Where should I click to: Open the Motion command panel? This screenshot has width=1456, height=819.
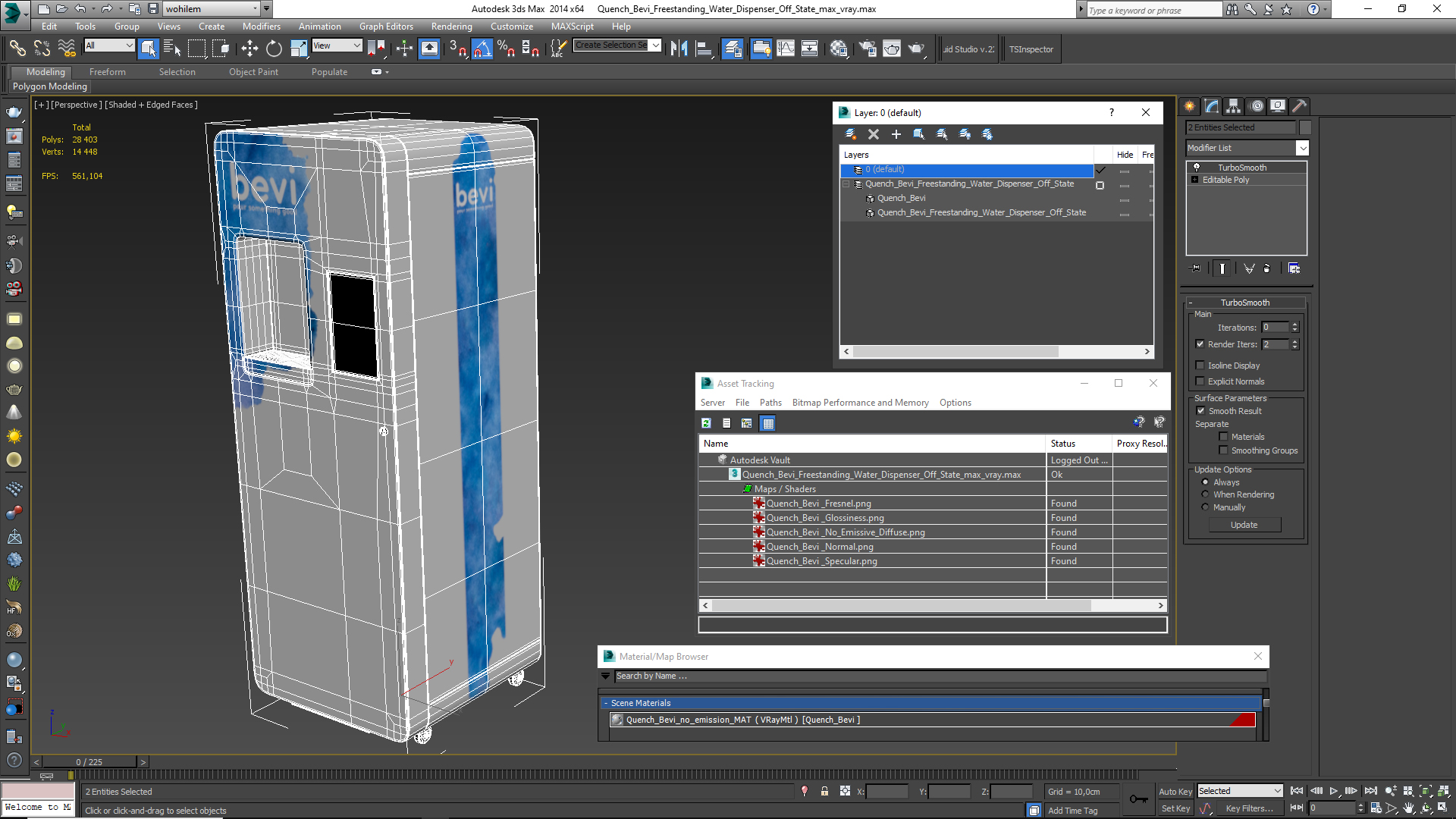(x=1257, y=106)
